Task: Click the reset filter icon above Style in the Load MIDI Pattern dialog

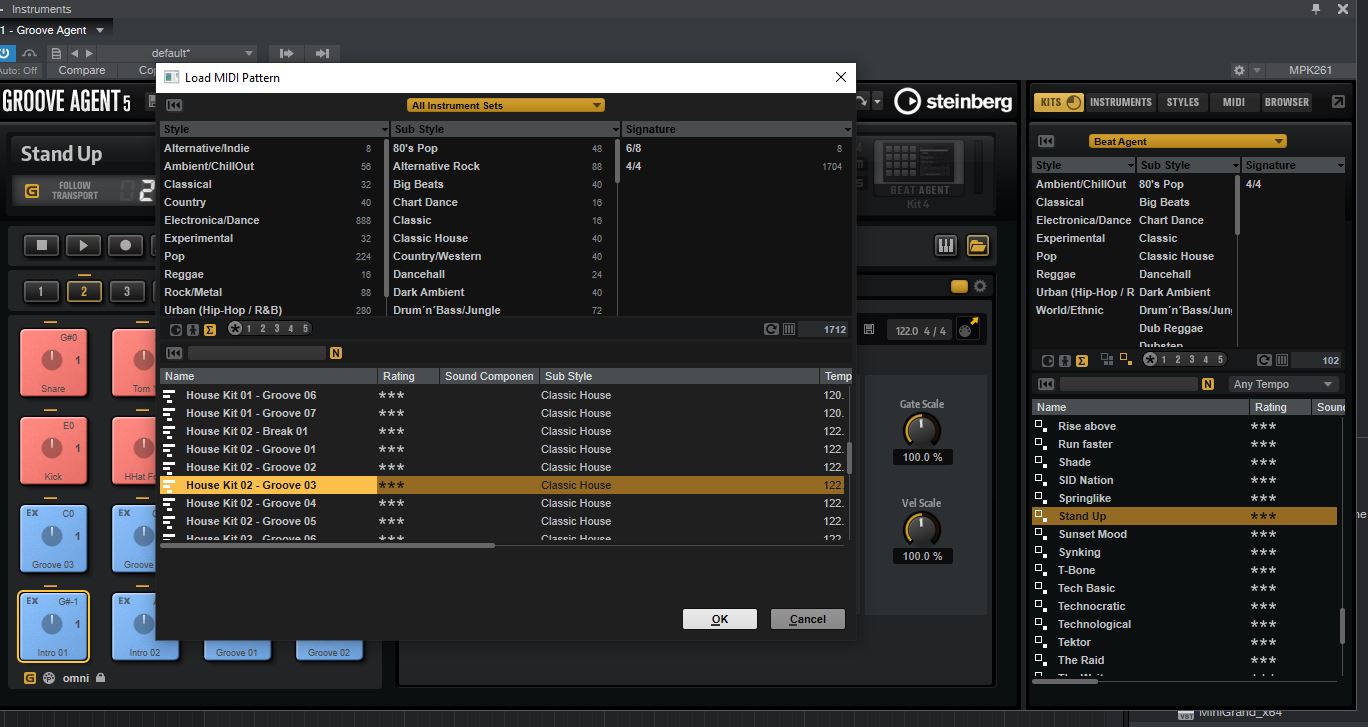Action: 174,105
